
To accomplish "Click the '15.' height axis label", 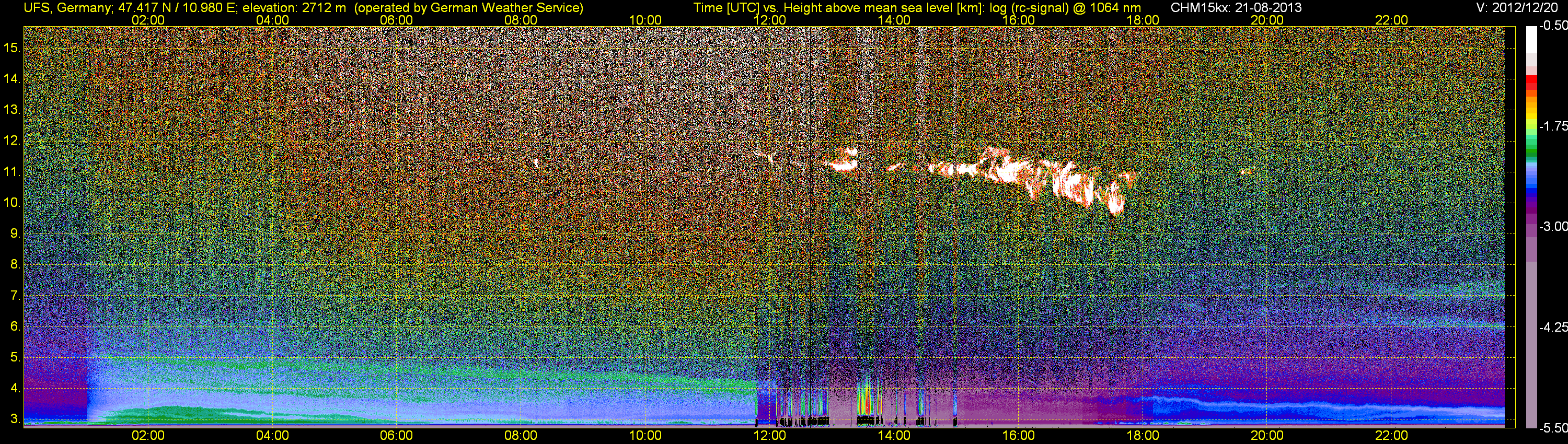I will click(12, 48).
